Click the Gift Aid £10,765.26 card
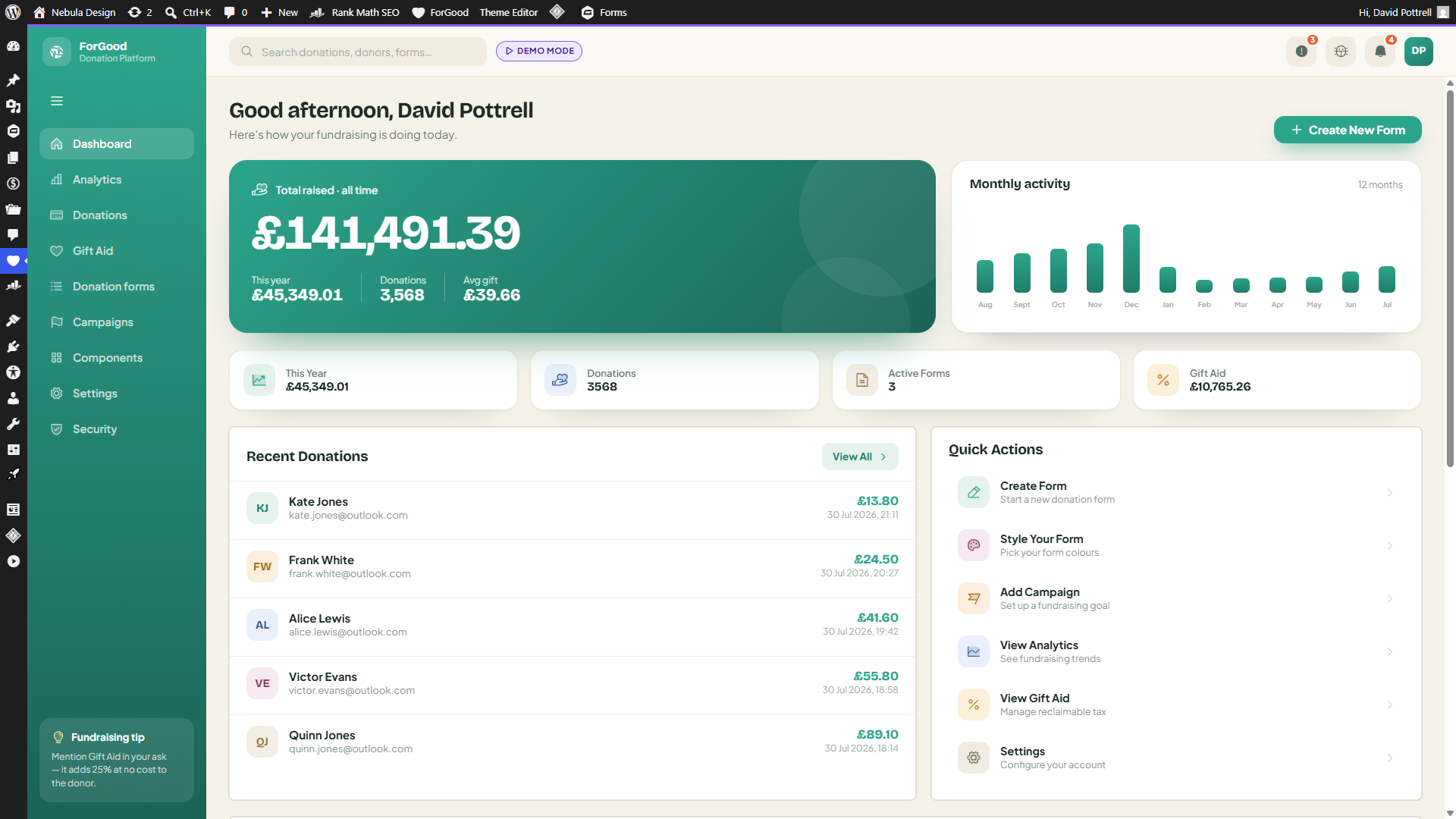This screenshot has width=1456, height=819. tap(1277, 380)
